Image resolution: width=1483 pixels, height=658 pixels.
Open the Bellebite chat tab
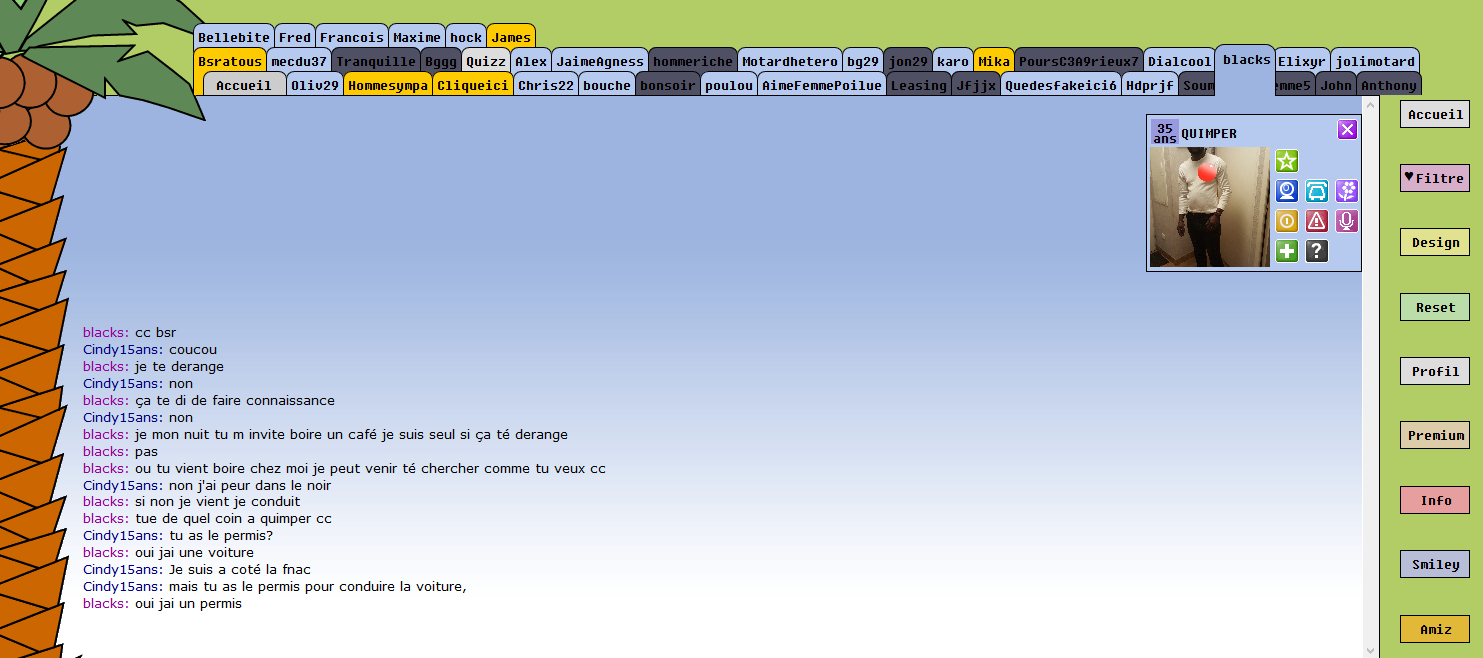[234, 37]
